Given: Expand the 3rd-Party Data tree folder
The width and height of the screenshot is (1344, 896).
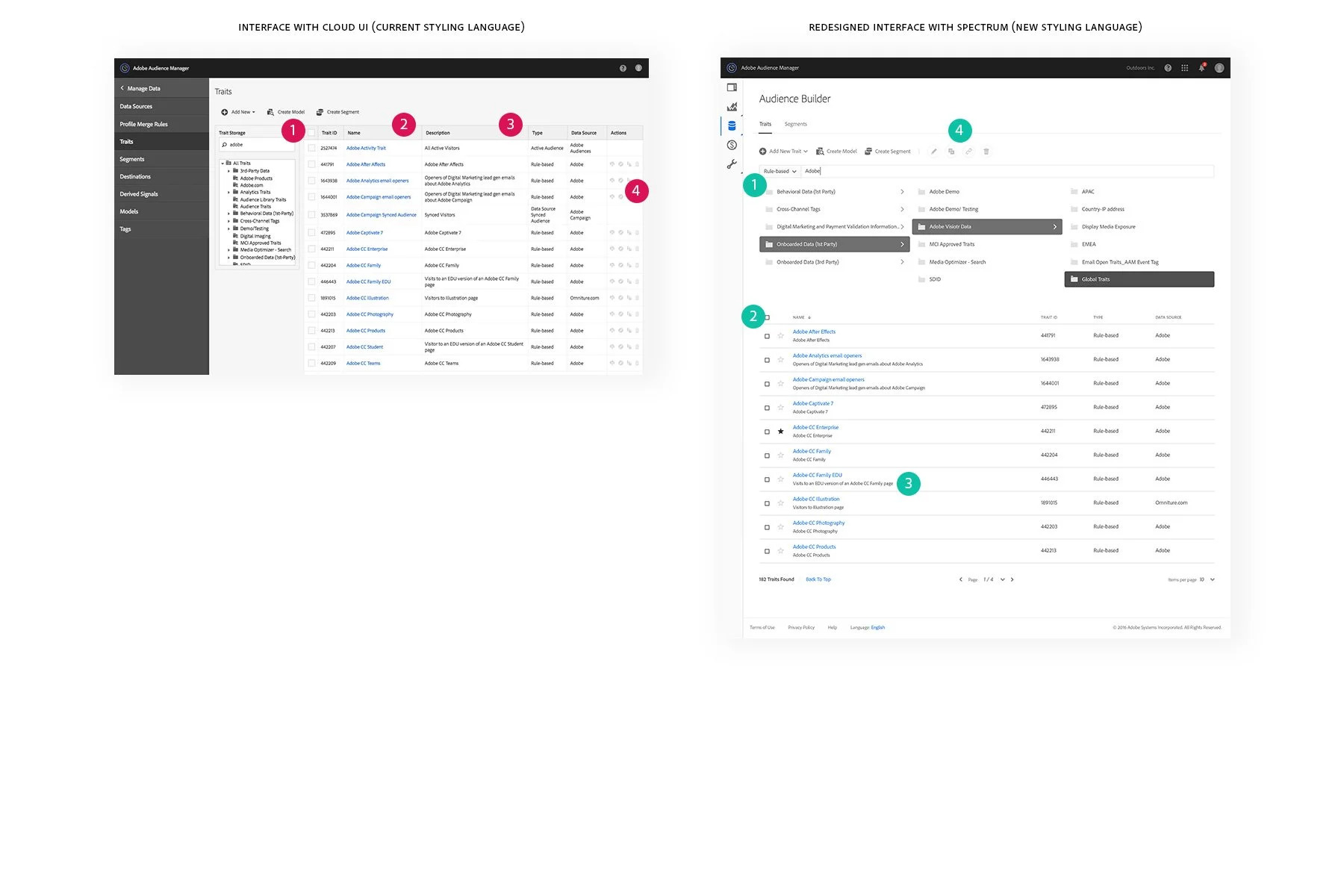Looking at the screenshot, I should pyautogui.click(x=229, y=171).
